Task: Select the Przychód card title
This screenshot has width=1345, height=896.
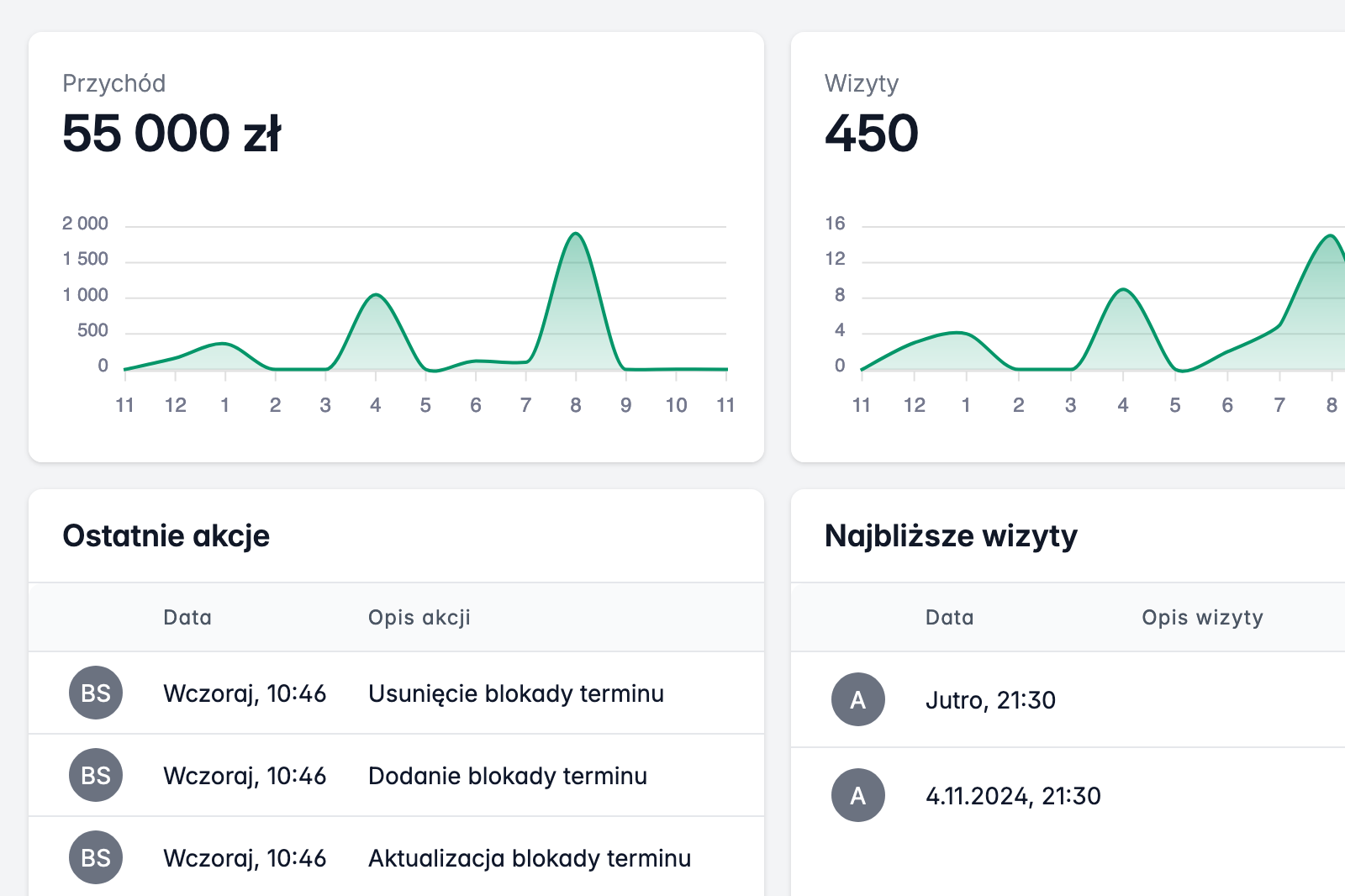Action: 114,83
